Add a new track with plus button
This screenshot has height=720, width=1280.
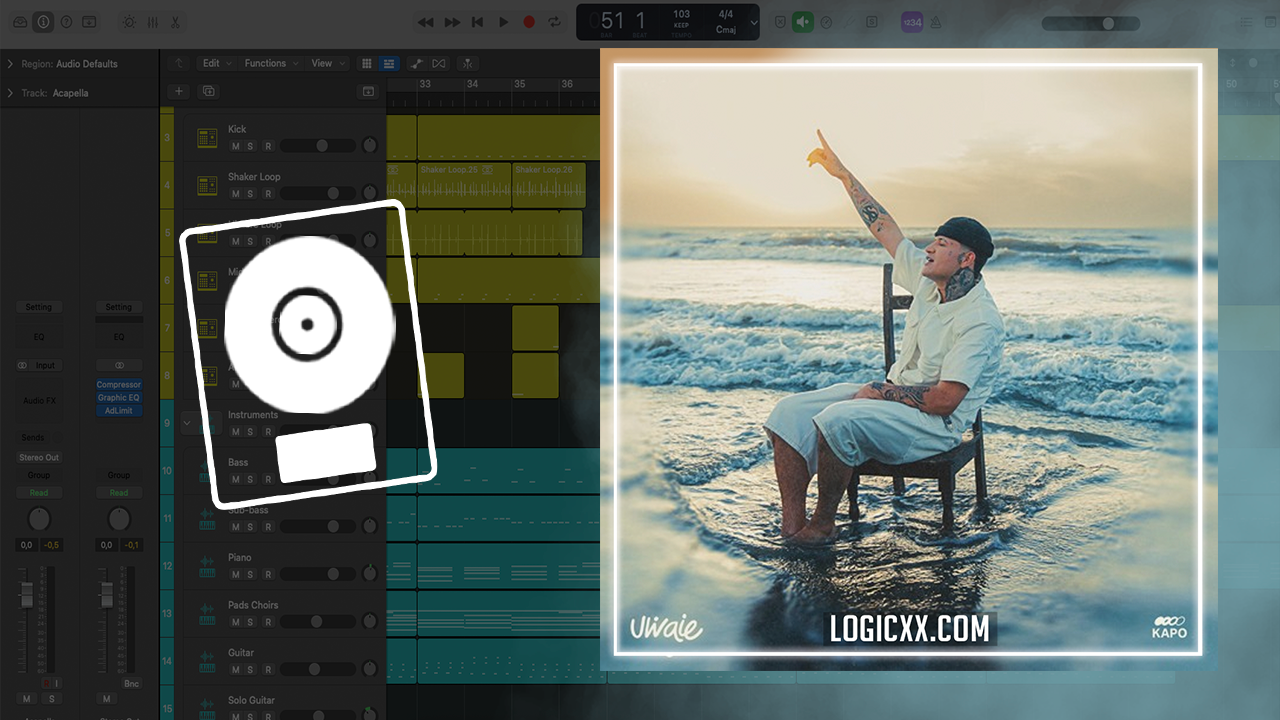[x=179, y=91]
